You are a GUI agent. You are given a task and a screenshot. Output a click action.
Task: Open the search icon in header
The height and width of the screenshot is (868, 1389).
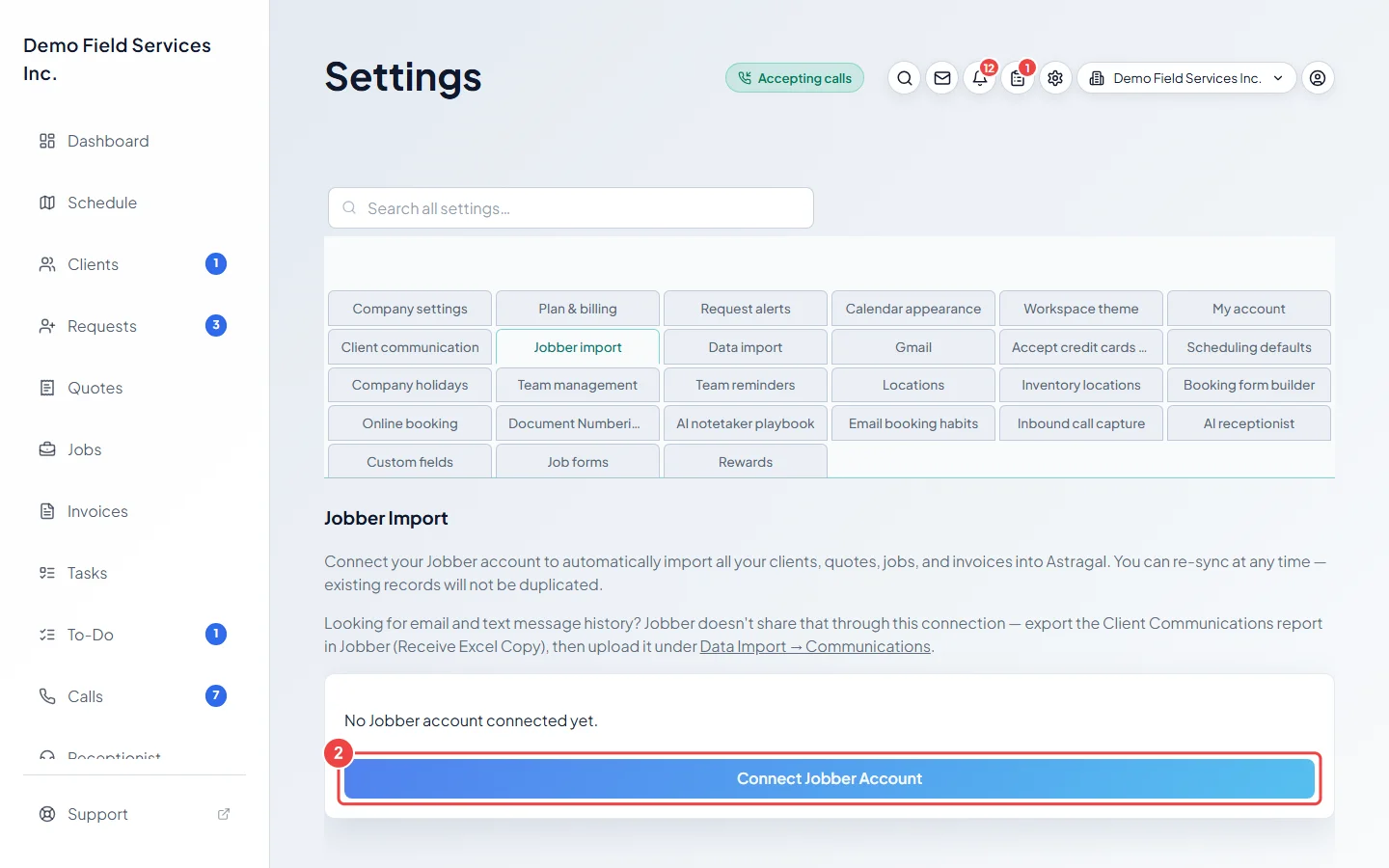tap(904, 78)
